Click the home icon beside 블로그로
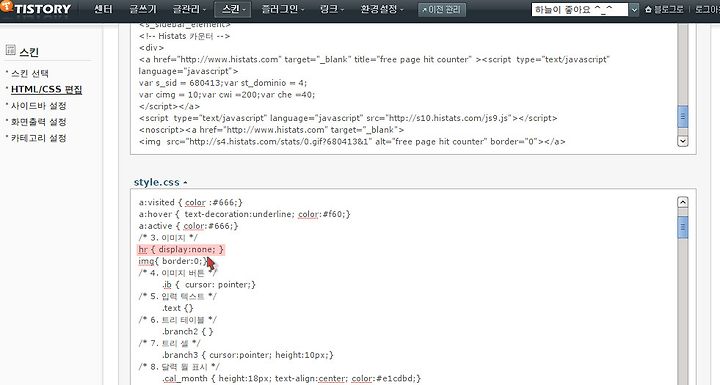720x385 pixels. tap(648, 9)
